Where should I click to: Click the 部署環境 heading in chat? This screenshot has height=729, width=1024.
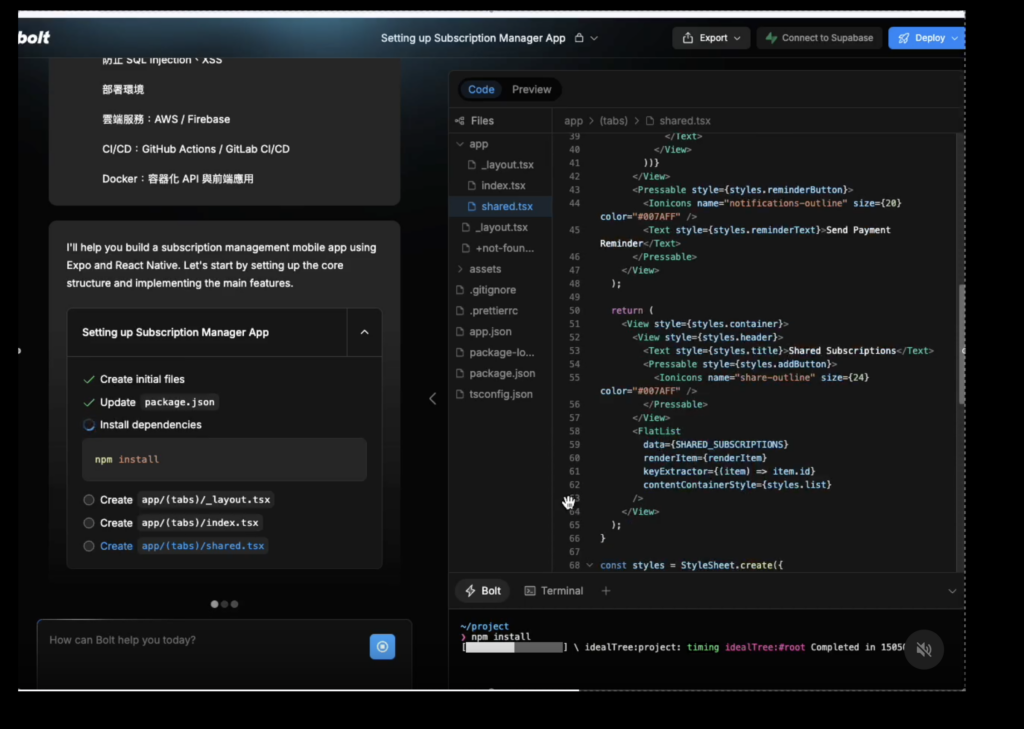click(123, 89)
